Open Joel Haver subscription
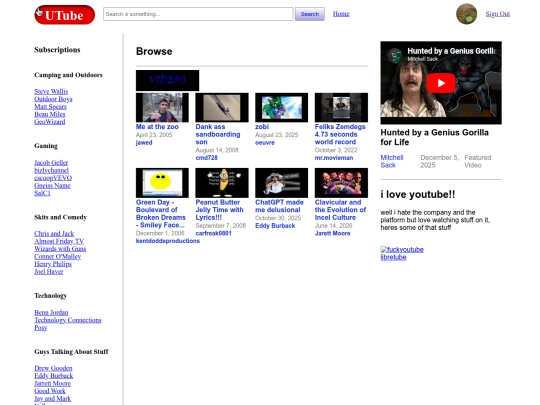540x405 pixels. point(49,272)
